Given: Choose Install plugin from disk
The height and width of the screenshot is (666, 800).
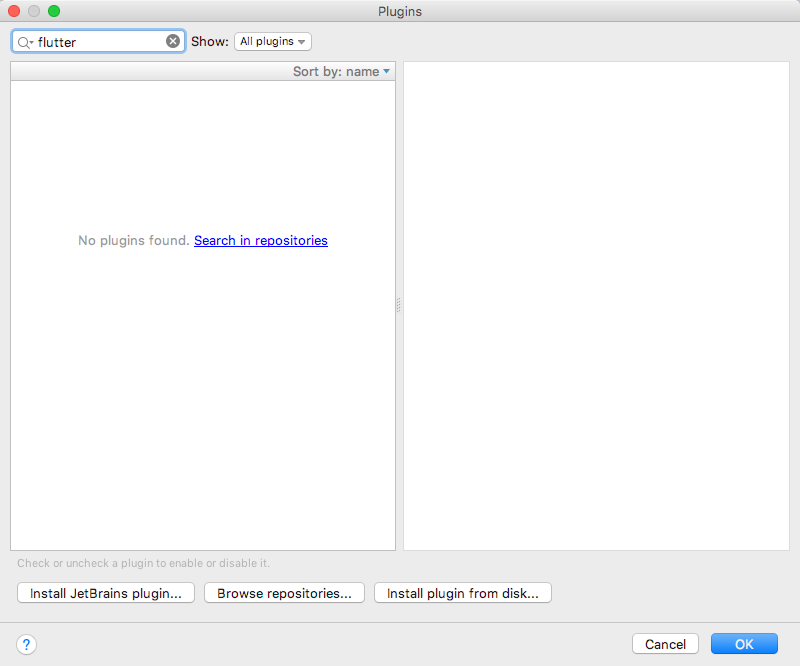Looking at the screenshot, I should (x=462, y=593).
